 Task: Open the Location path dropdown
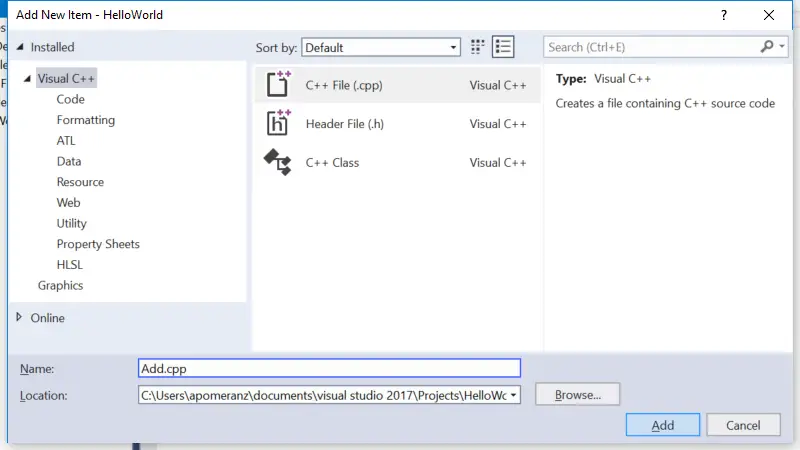coord(514,395)
